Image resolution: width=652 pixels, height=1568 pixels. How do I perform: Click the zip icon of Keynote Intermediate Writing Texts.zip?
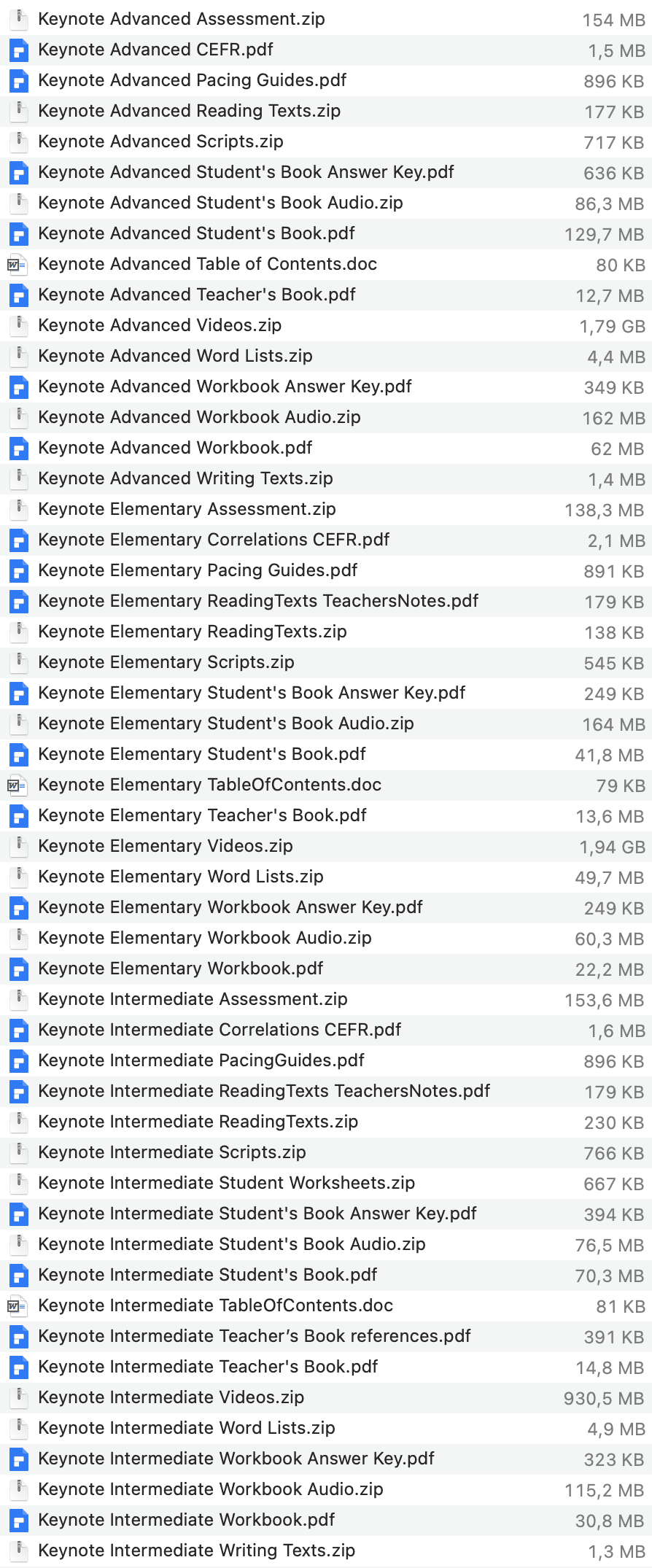point(18,1550)
